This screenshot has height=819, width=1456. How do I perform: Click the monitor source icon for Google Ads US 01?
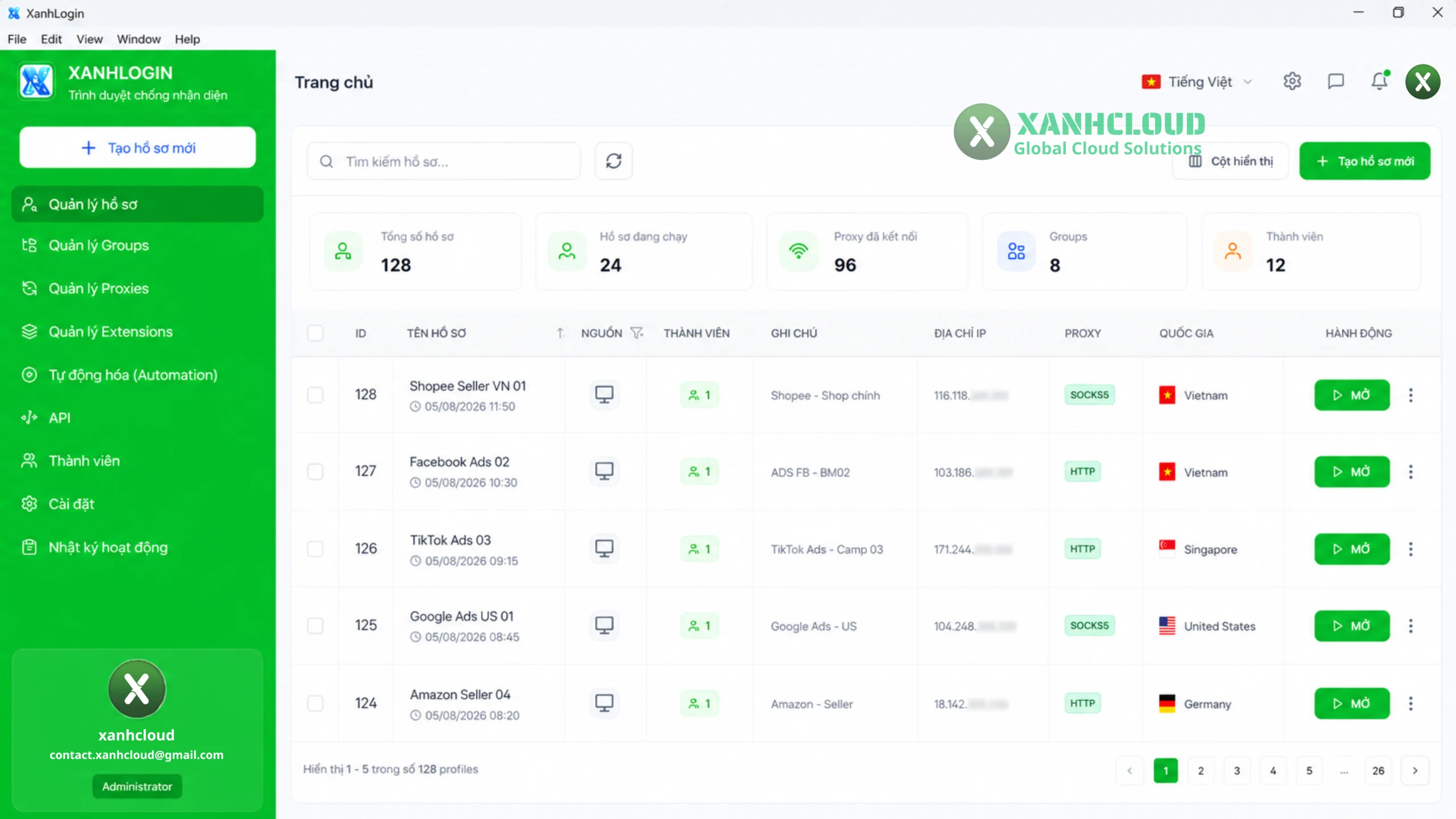[x=604, y=625]
